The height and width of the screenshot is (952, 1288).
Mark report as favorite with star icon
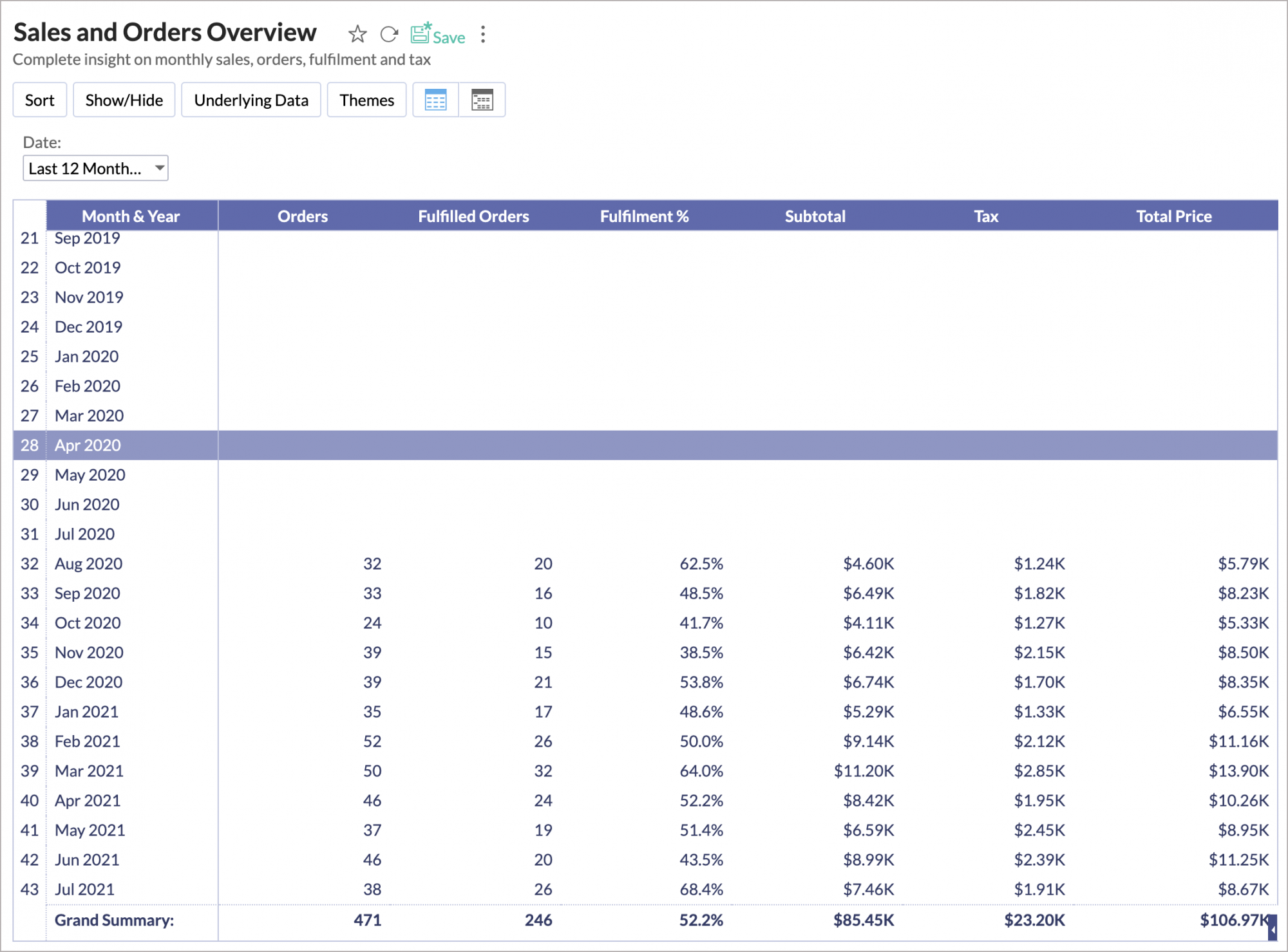357,34
